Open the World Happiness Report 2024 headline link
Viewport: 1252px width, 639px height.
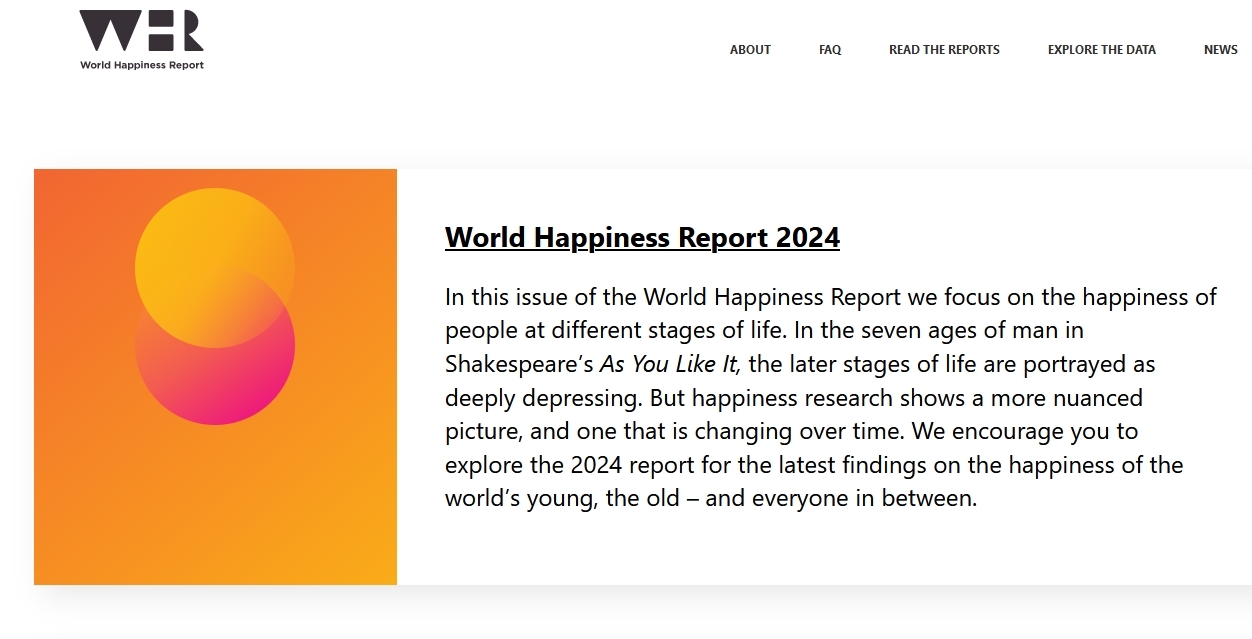click(642, 238)
